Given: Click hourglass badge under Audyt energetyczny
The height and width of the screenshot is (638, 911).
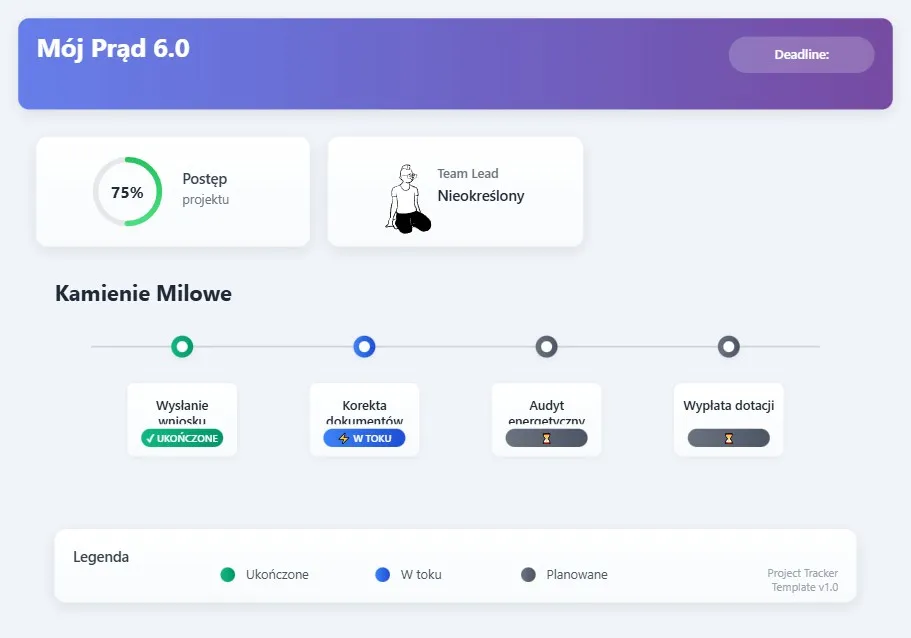Looking at the screenshot, I should click(546, 438).
